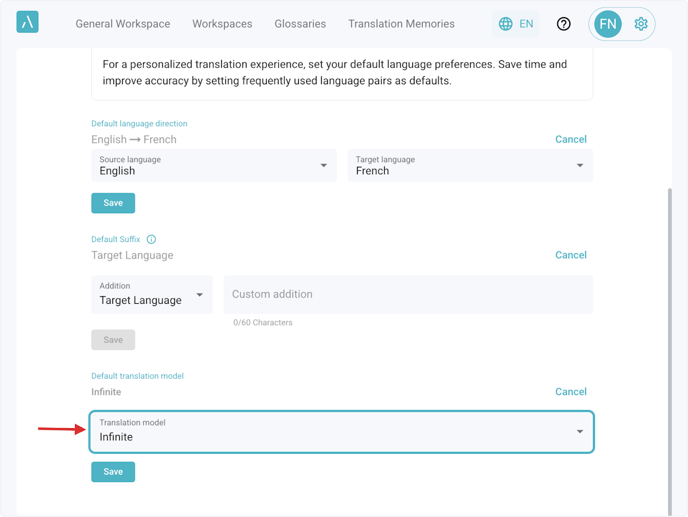This screenshot has width=688, height=517.
Task: Save the default translation model
Action: pyautogui.click(x=113, y=472)
